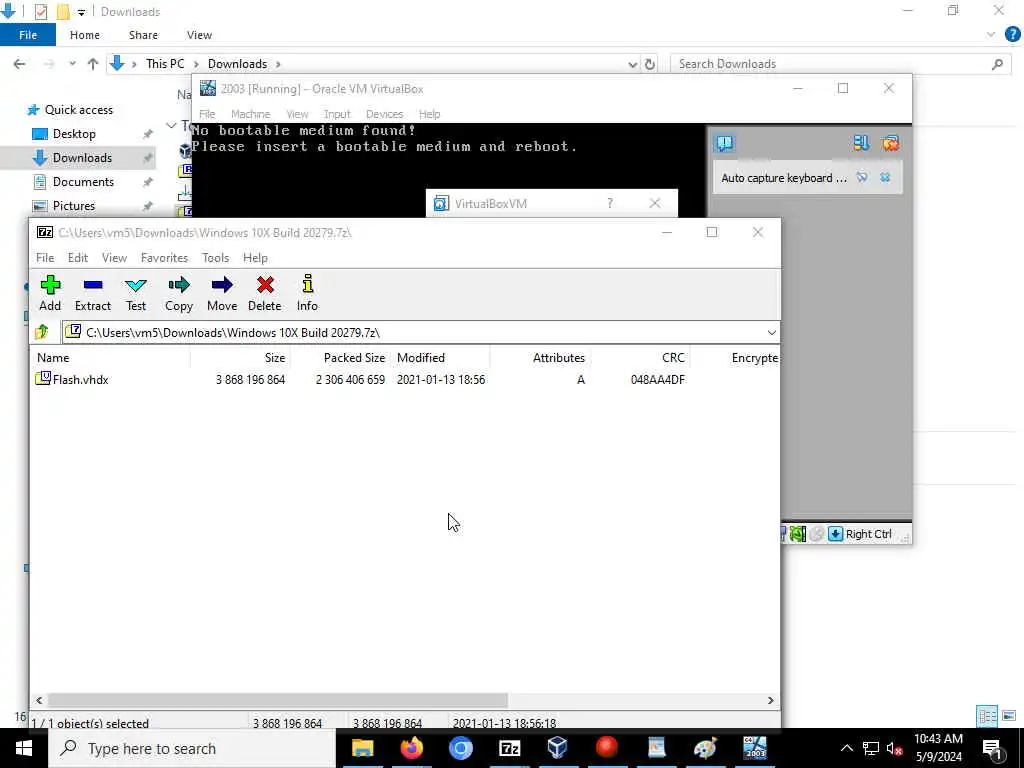Expand the Explorer ribbon chevron

point(991,35)
